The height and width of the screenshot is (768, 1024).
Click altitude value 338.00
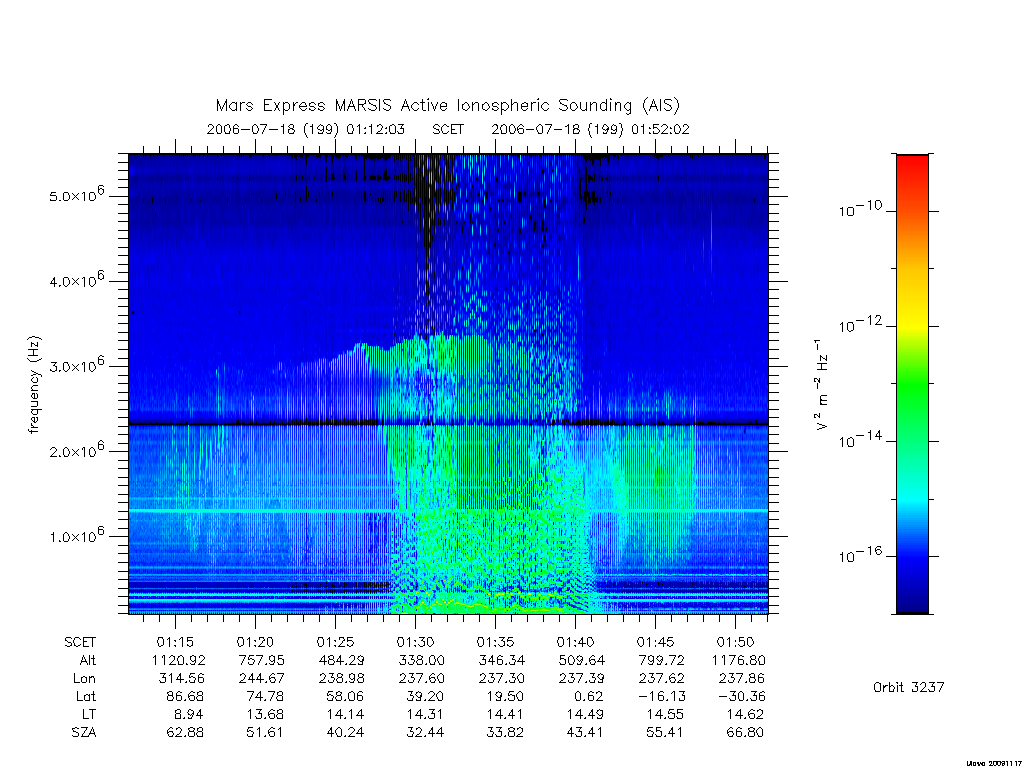click(421, 660)
